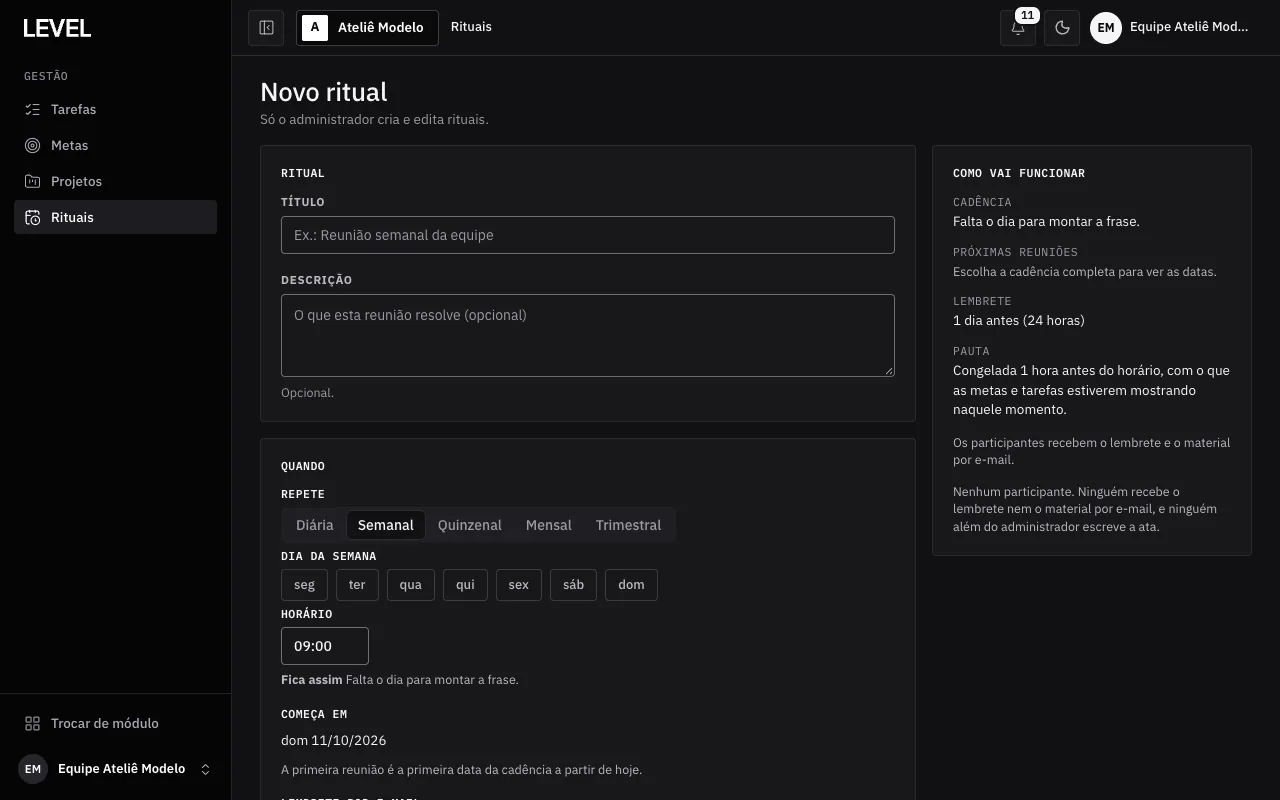The height and width of the screenshot is (800, 1280).
Task: Focus the Título input field
Action: (x=588, y=235)
